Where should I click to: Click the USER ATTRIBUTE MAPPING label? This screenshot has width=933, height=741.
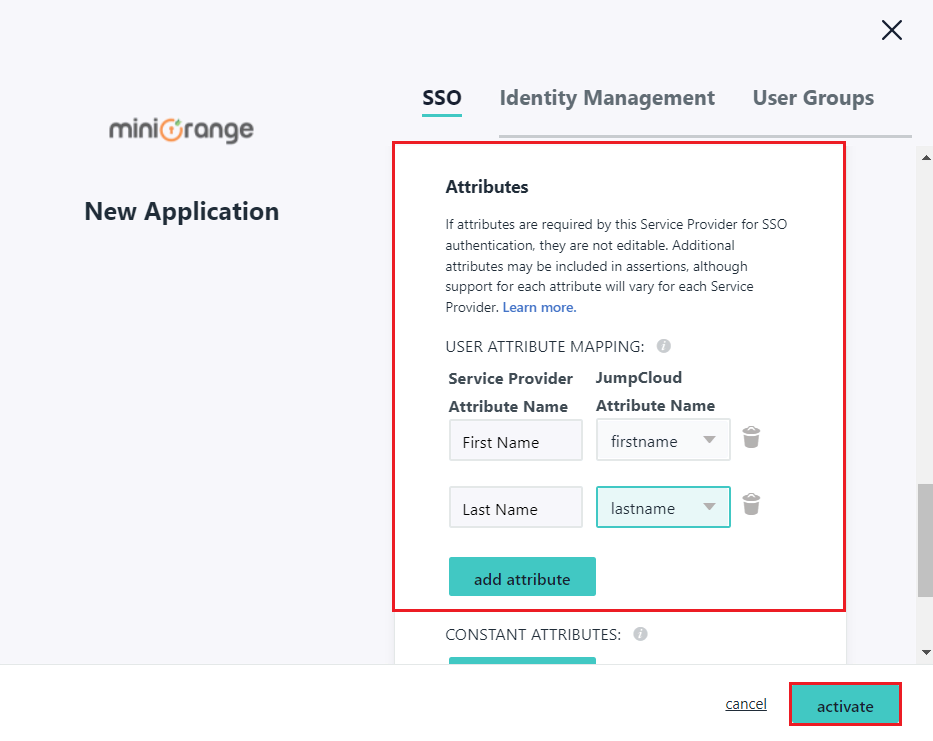click(x=544, y=346)
